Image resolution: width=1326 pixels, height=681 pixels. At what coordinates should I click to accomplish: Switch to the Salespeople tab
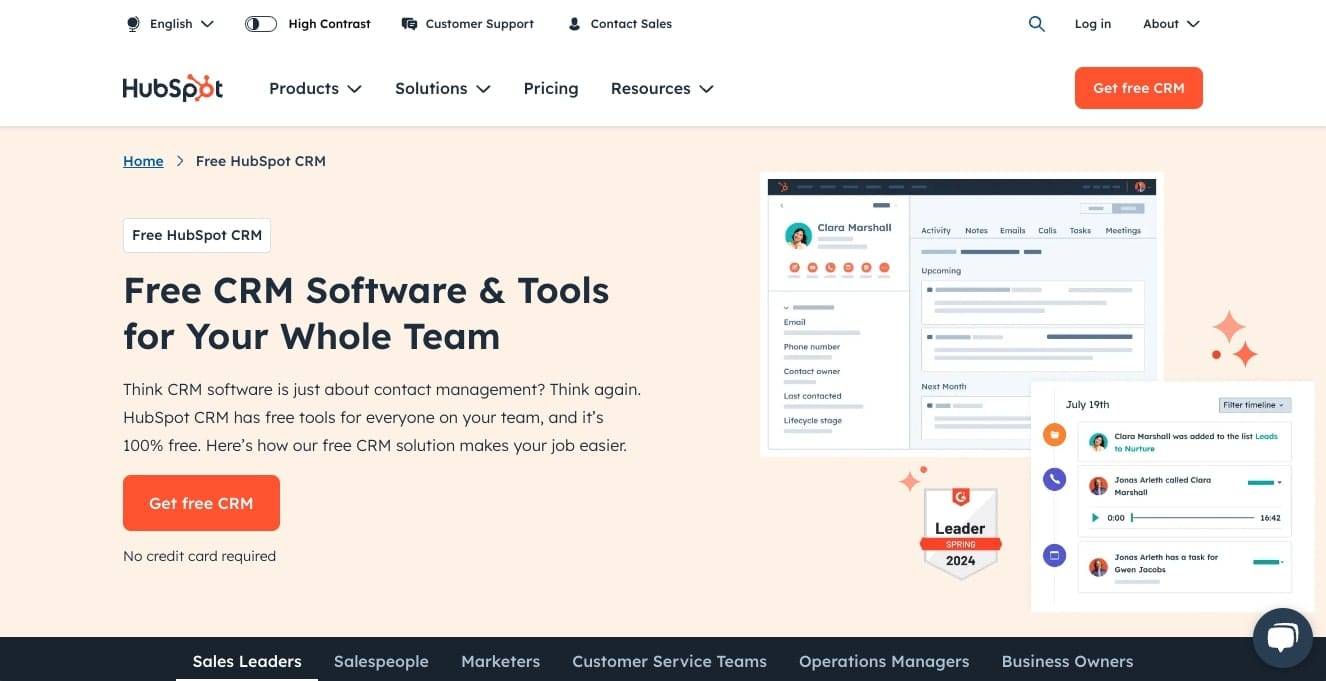tap(381, 661)
